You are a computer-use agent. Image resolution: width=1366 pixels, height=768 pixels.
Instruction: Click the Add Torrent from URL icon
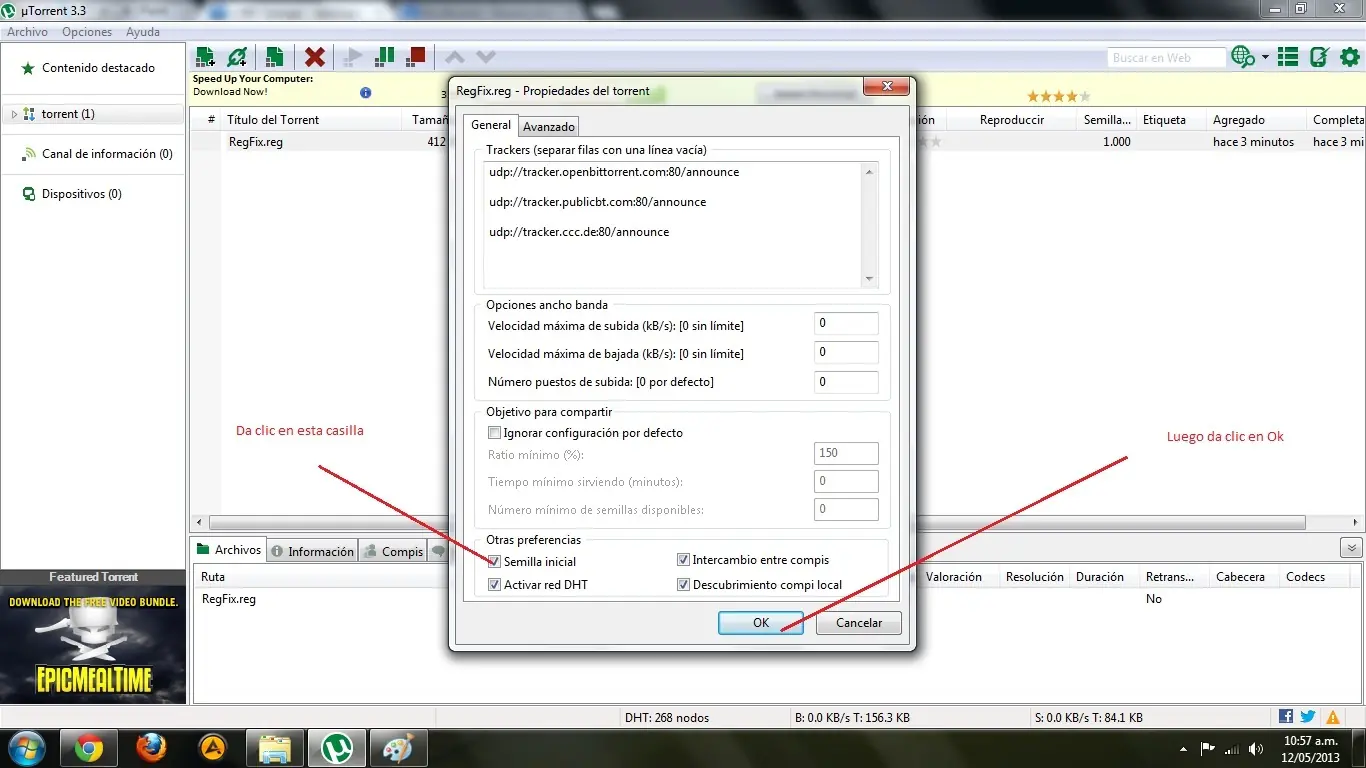point(237,57)
